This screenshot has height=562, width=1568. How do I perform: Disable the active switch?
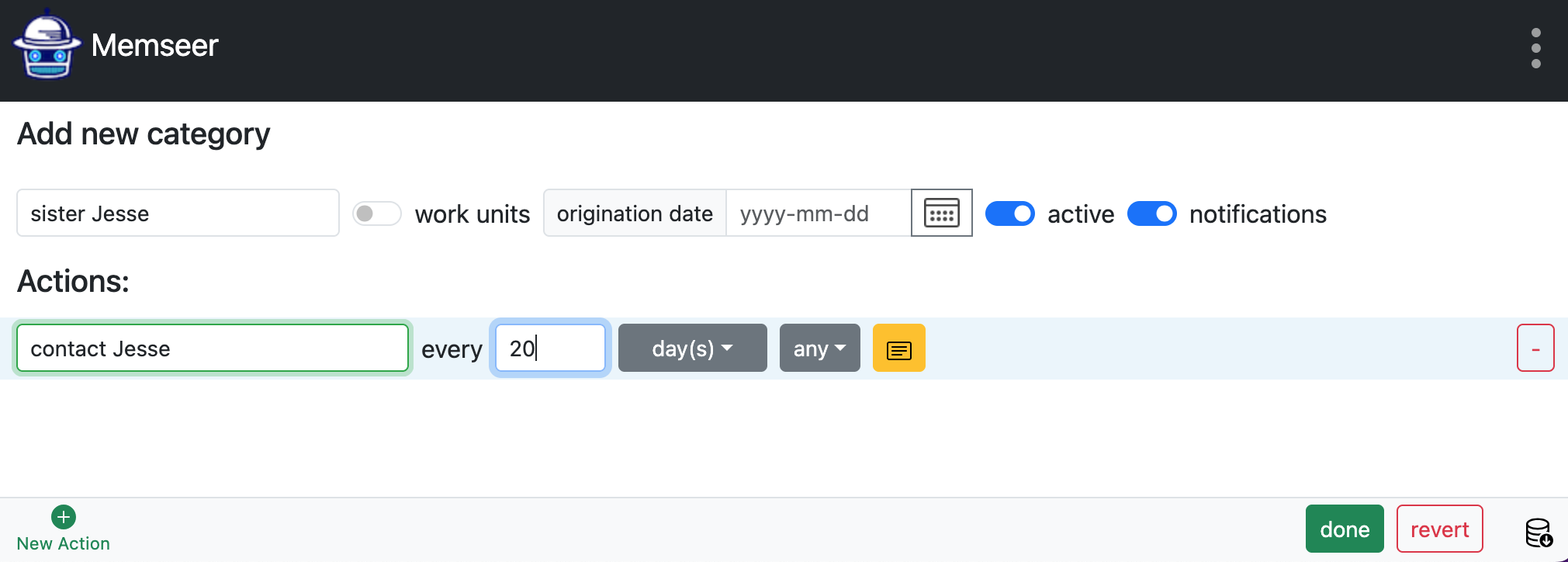[x=1009, y=213]
